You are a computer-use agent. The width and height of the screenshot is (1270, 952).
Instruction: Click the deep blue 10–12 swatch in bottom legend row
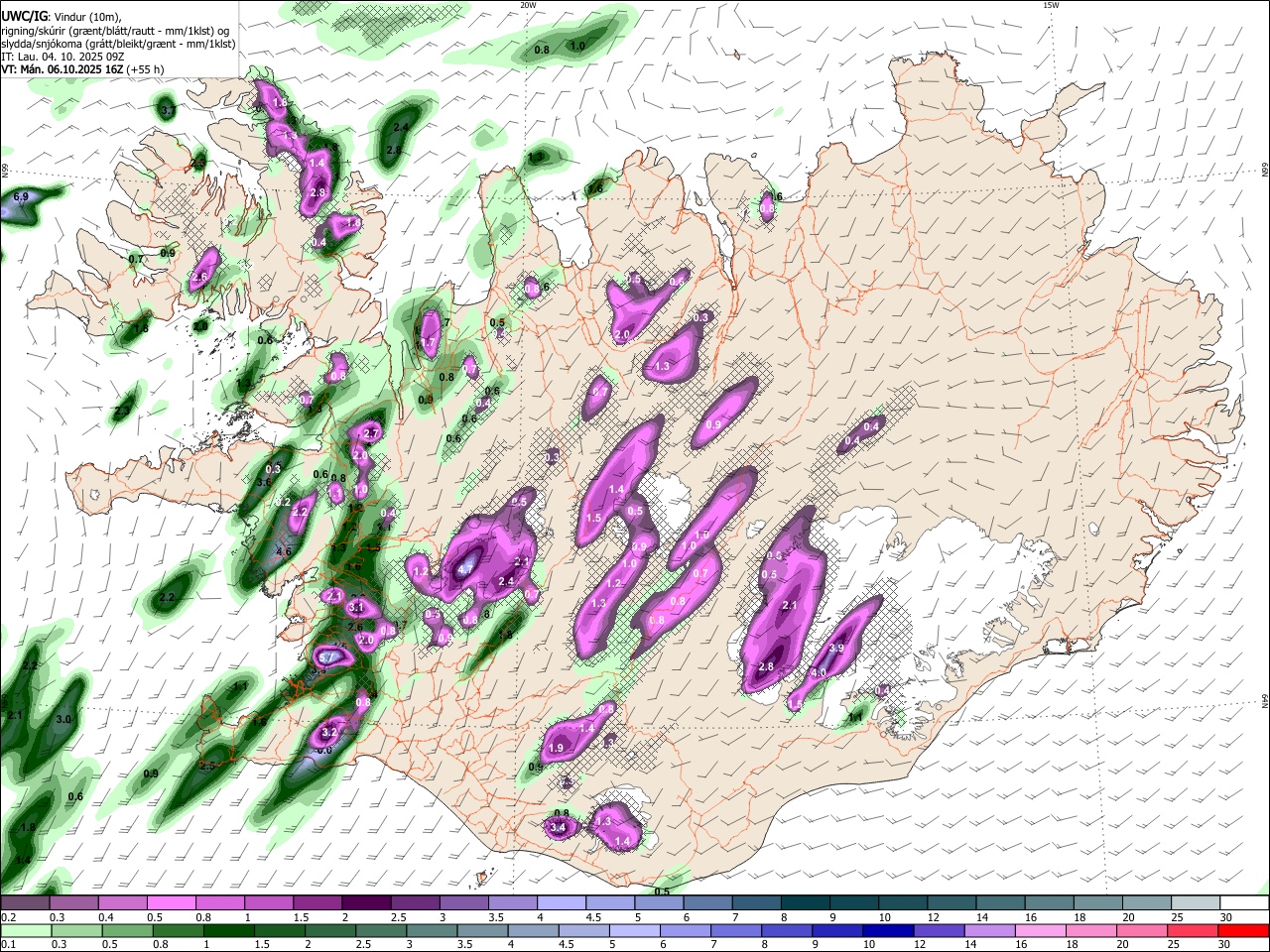pos(887,930)
